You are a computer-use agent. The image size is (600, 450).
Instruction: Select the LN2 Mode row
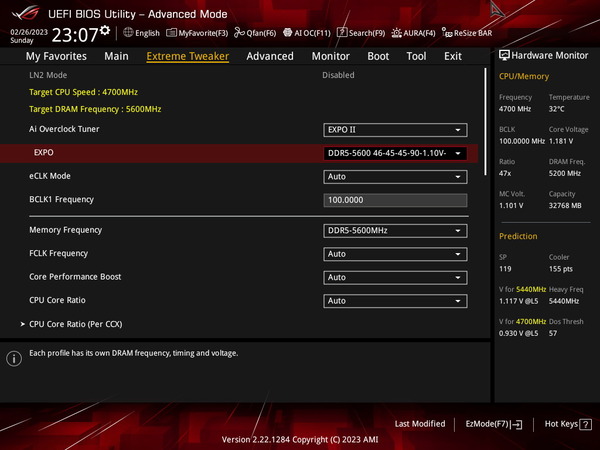[239, 75]
